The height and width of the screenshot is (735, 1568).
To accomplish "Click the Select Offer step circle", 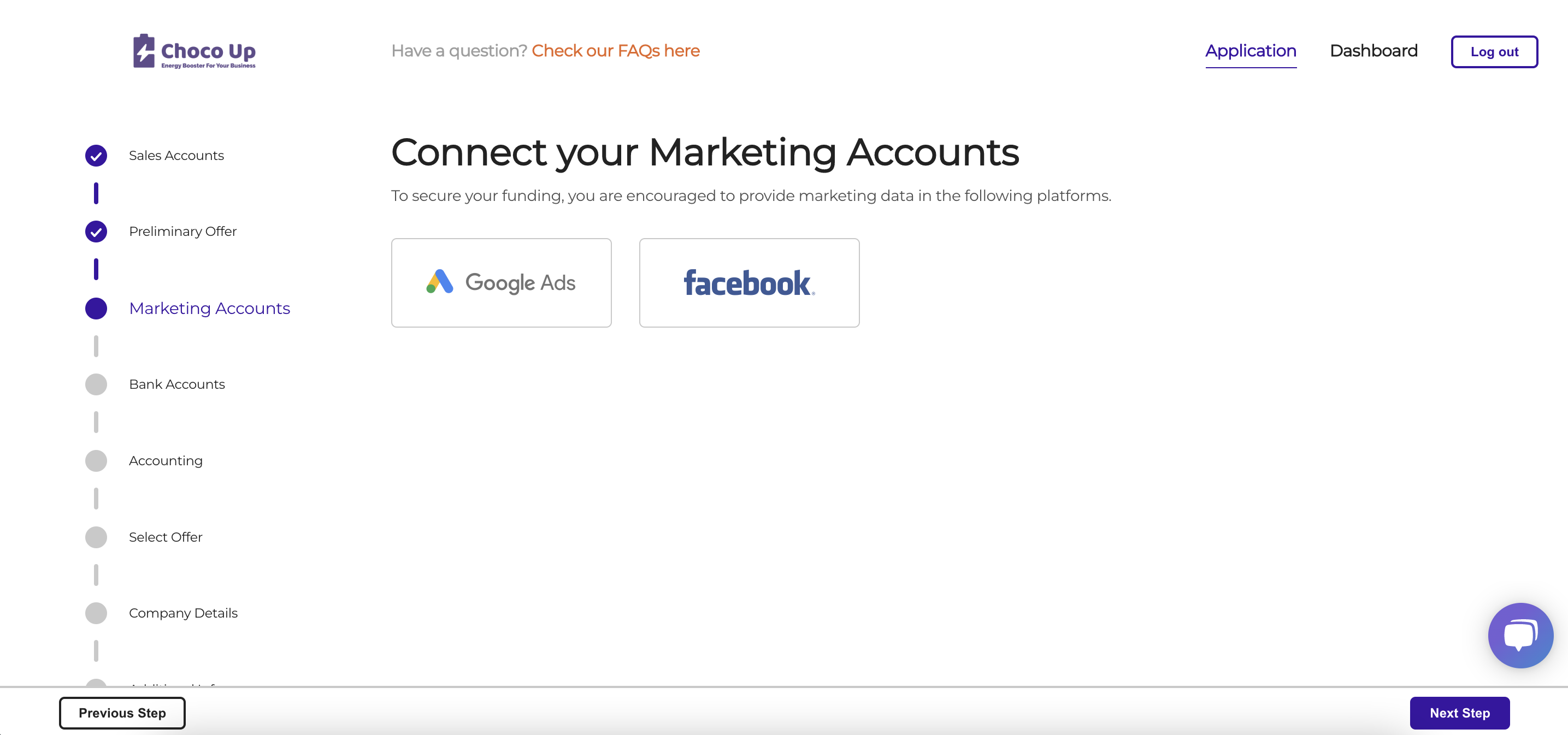I will coord(96,537).
